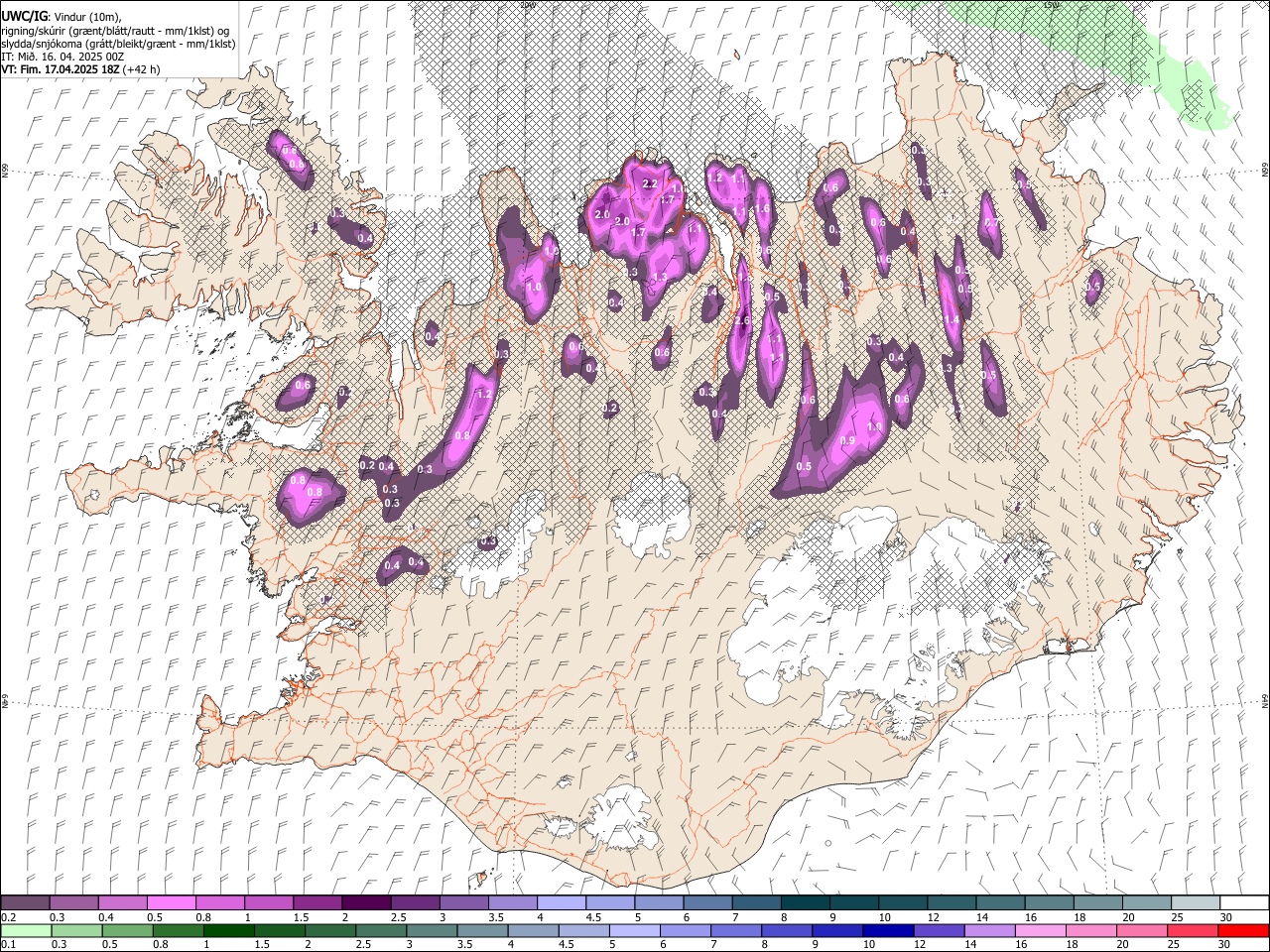
Task: Select the grey-green swatch labeled 3, lower scale
Action: click(x=432, y=930)
